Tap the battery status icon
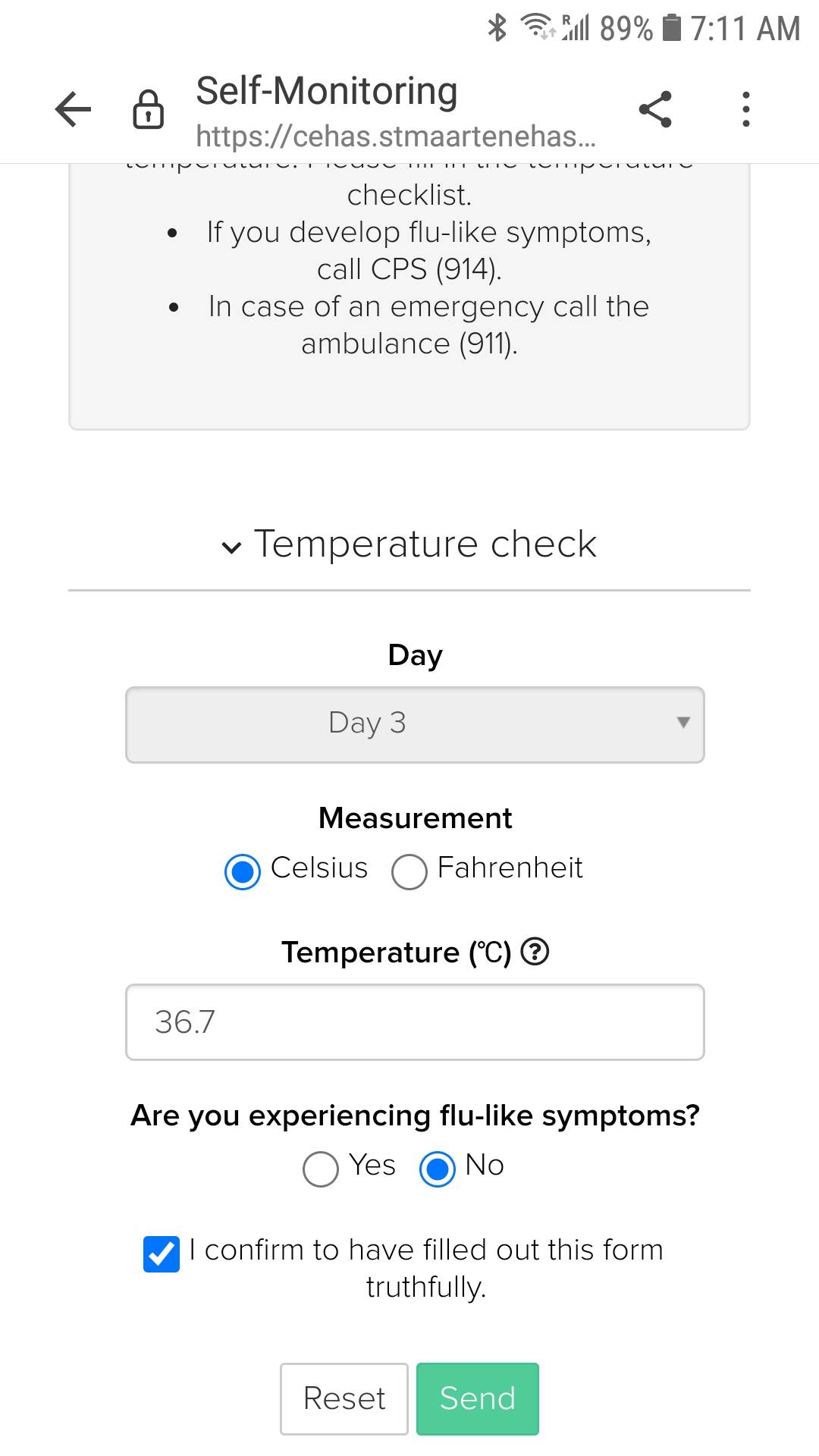 [672, 28]
